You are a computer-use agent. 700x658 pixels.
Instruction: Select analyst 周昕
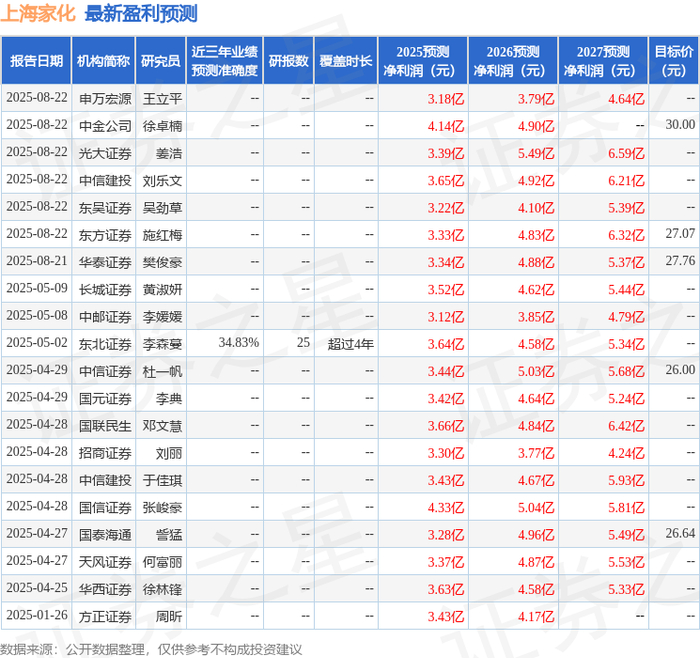[169, 616]
